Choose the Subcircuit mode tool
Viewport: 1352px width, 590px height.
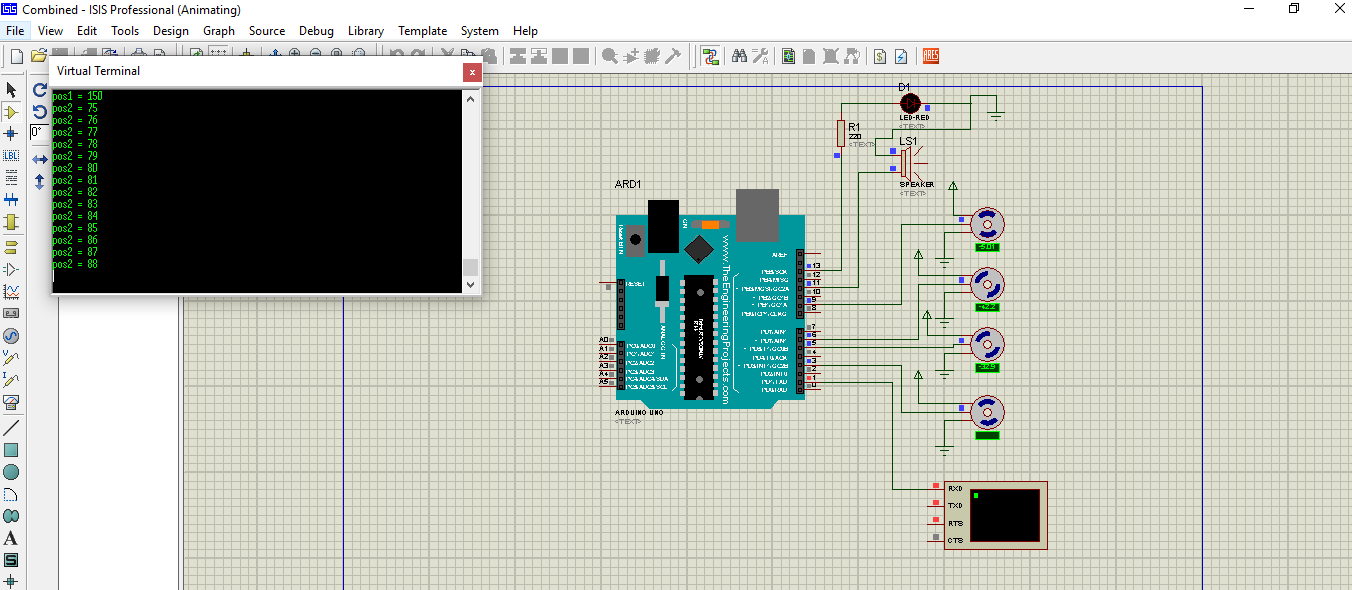pyautogui.click(x=11, y=222)
